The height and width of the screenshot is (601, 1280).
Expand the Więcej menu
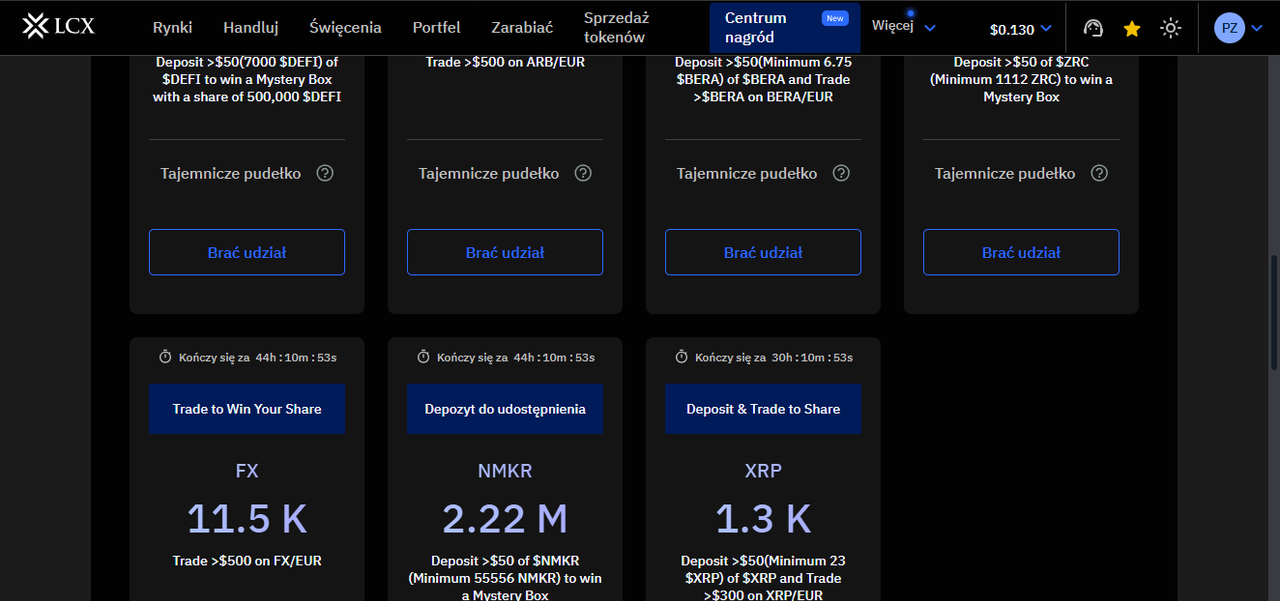tap(904, 27)
